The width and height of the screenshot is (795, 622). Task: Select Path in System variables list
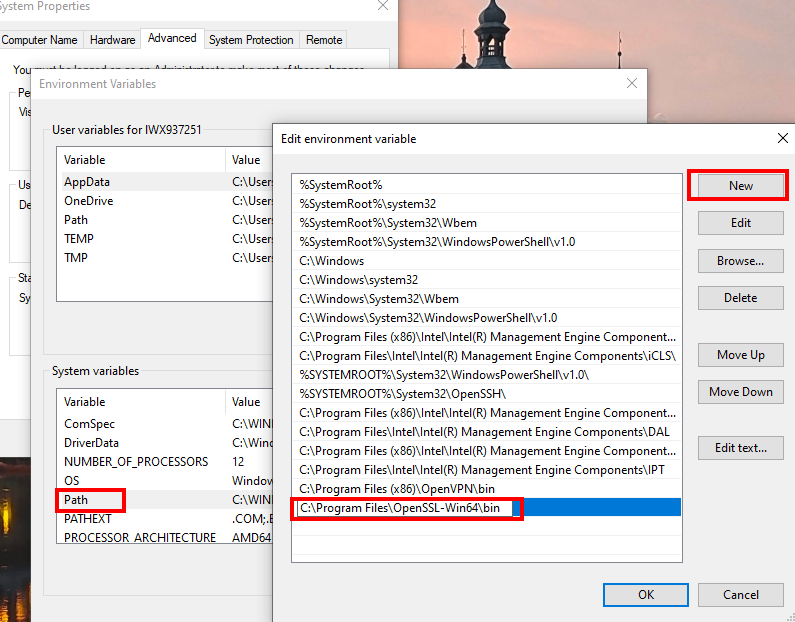pos(77,500)
